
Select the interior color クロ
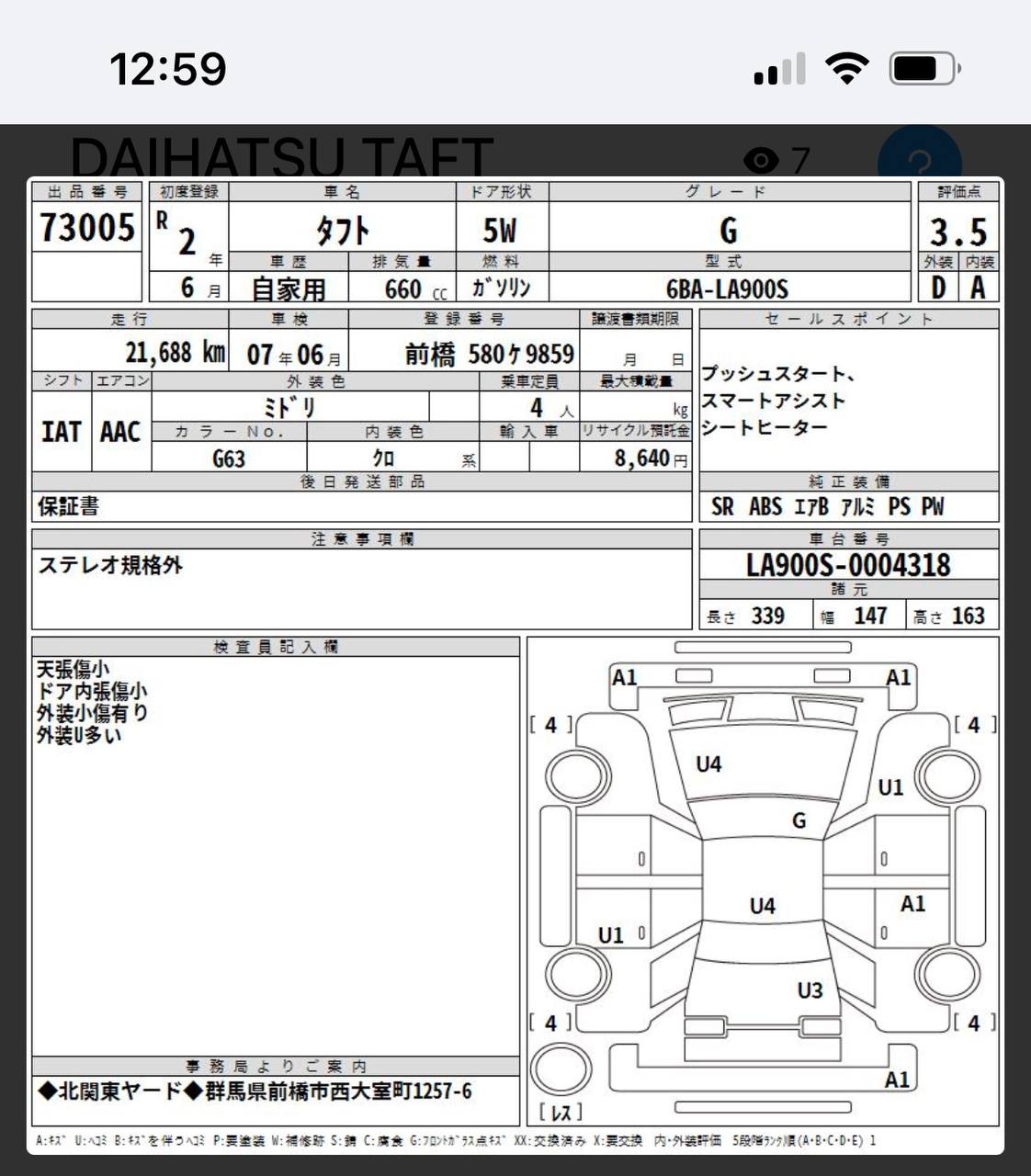[383, 458]
